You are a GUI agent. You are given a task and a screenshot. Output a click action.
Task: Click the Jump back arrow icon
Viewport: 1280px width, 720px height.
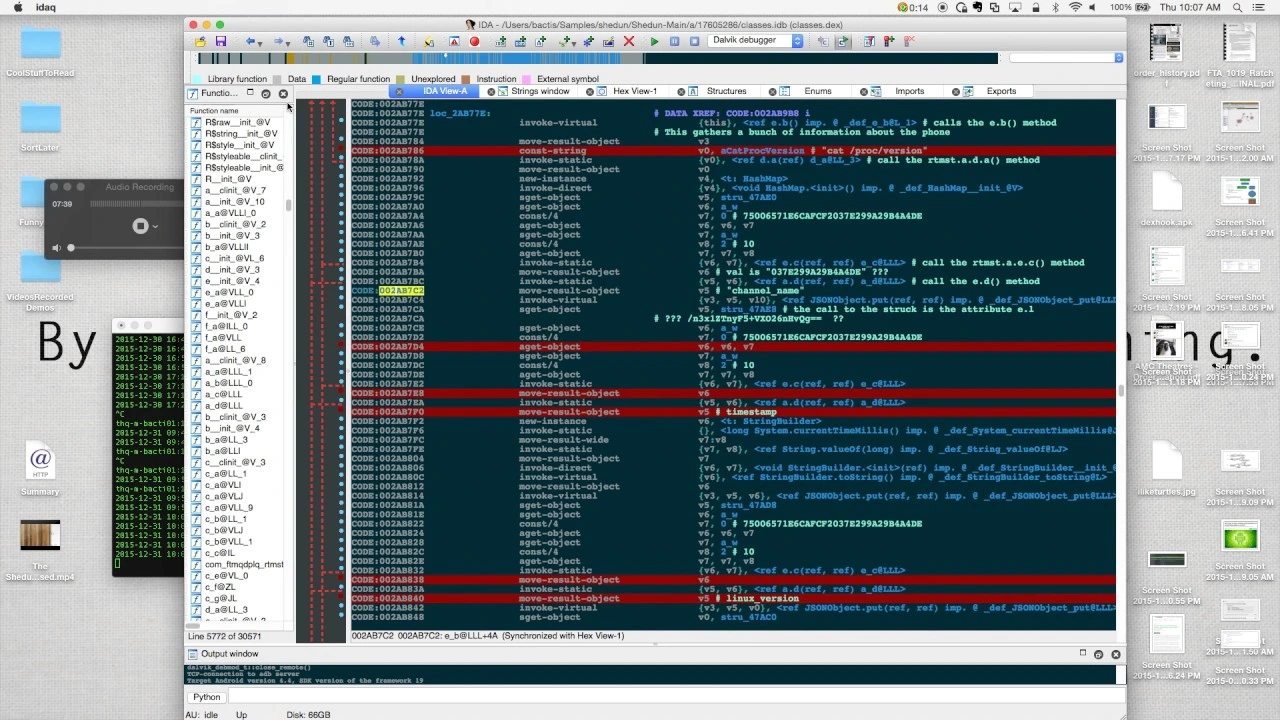click(250, 42)
